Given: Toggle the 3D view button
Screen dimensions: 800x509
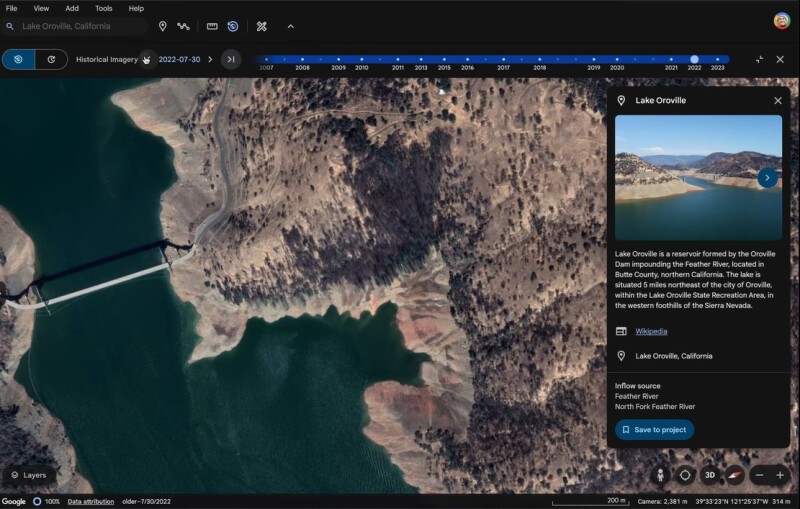Looking at the screenshot, I should coord(709,475).
